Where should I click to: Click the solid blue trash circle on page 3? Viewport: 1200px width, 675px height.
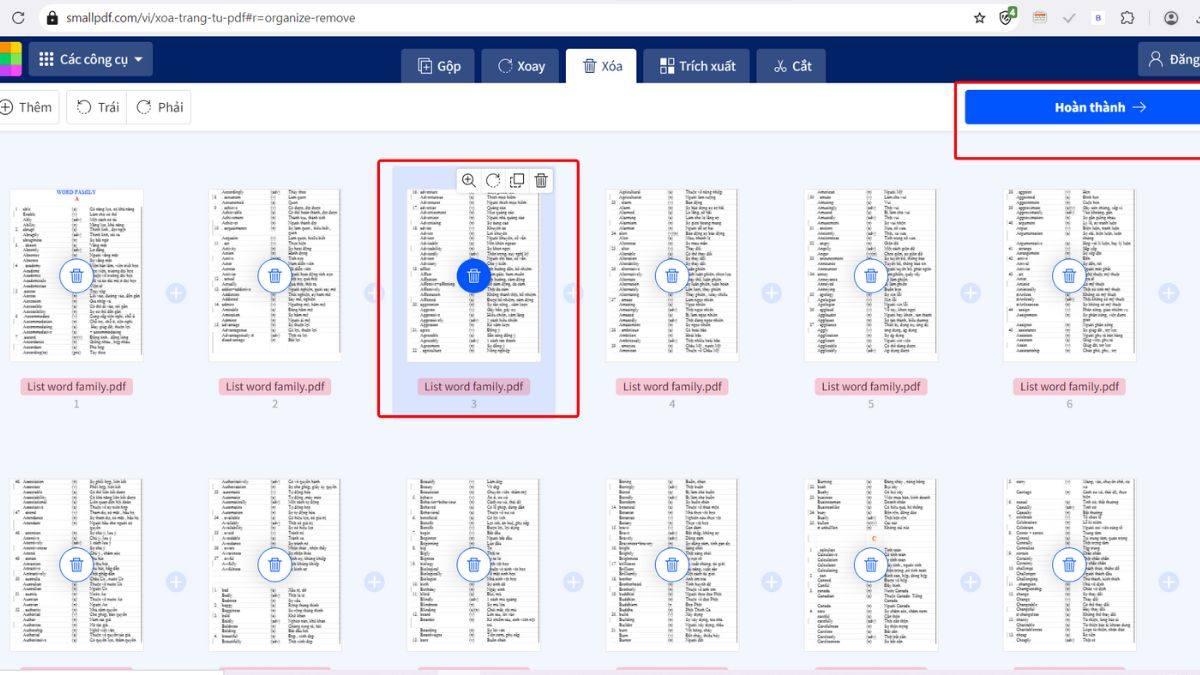474,276
